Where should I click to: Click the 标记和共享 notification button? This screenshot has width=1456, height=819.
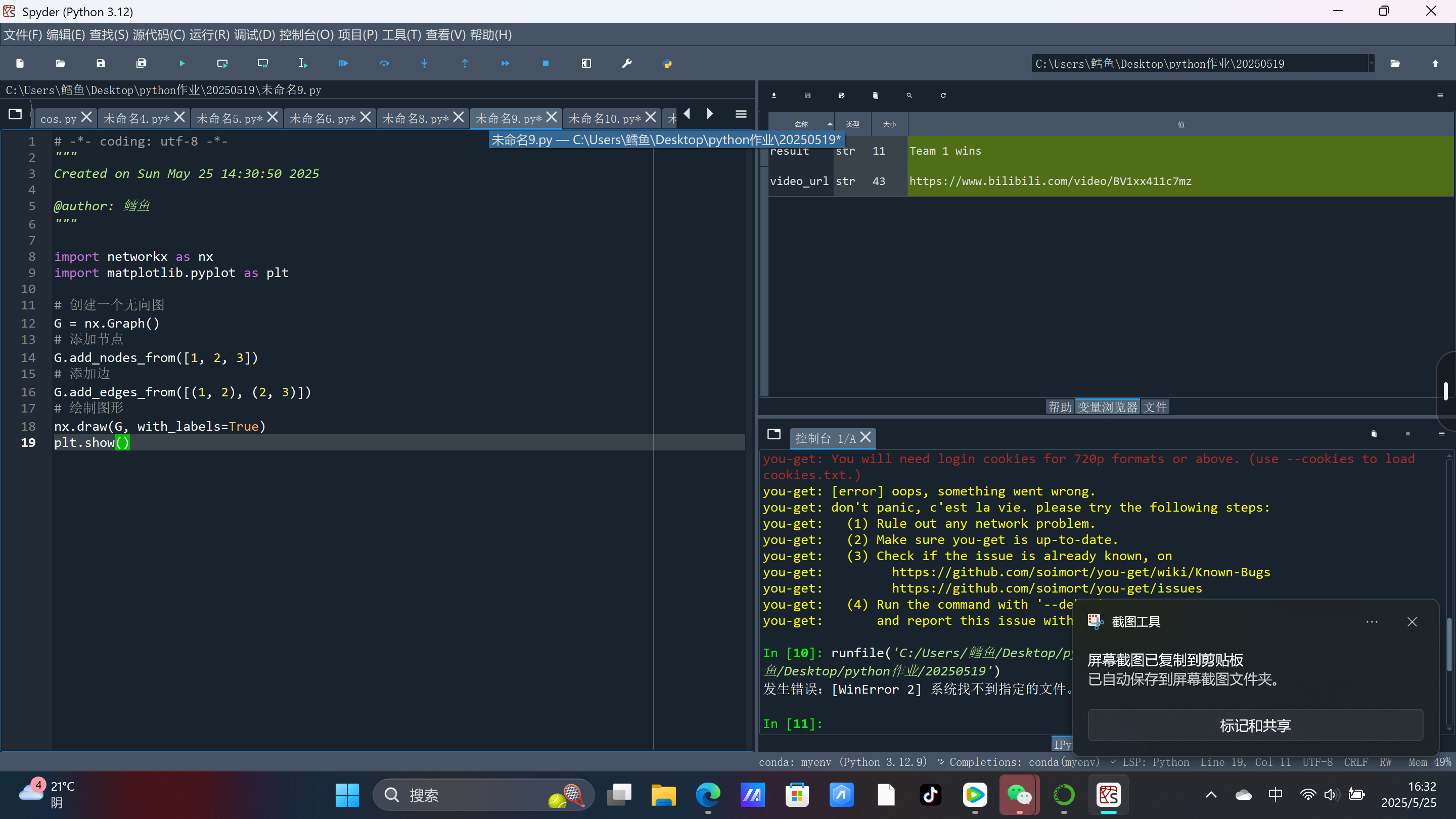coord(1255,725)
